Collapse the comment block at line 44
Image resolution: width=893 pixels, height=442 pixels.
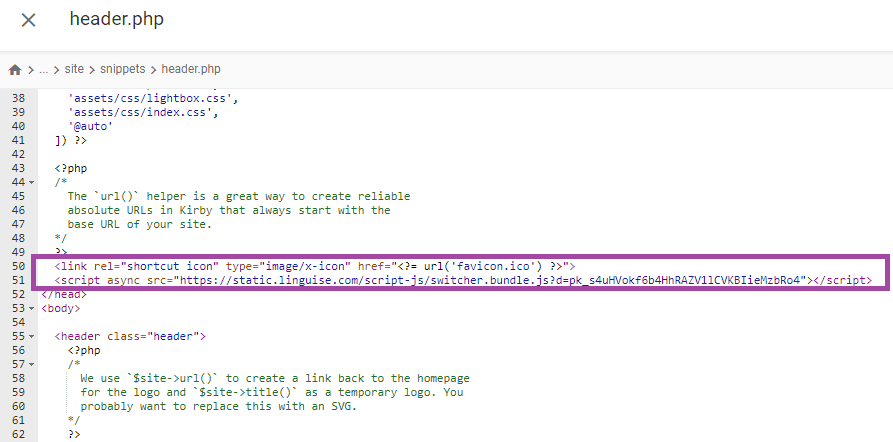click(x=31, y=182)
